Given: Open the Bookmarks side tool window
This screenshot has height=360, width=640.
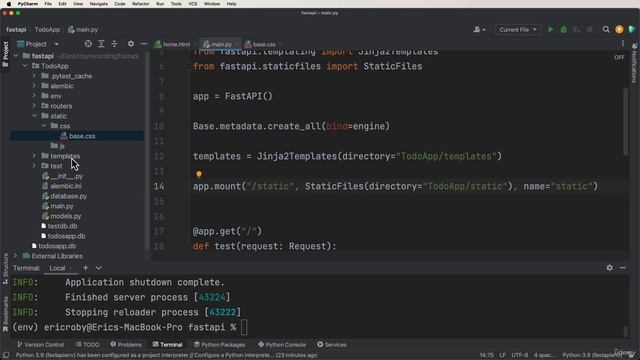Looking at the screenshot, I should (5, 313).
